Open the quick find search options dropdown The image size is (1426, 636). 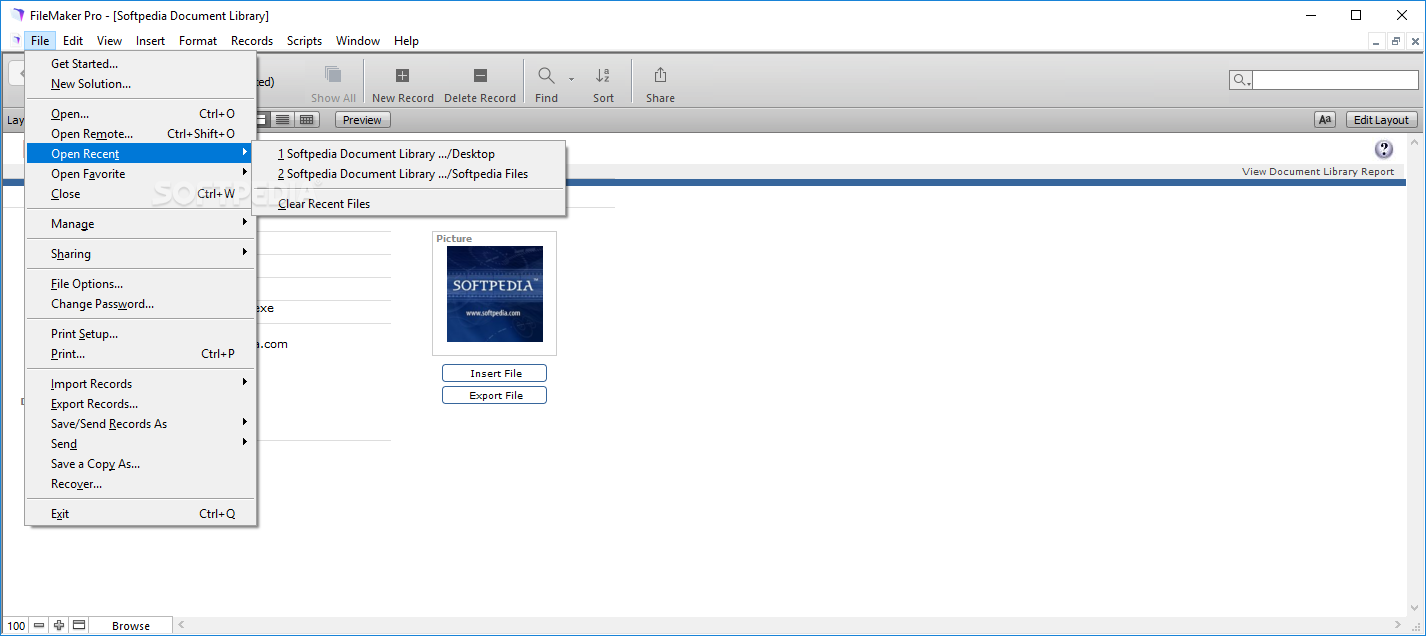click(1241, 80)
